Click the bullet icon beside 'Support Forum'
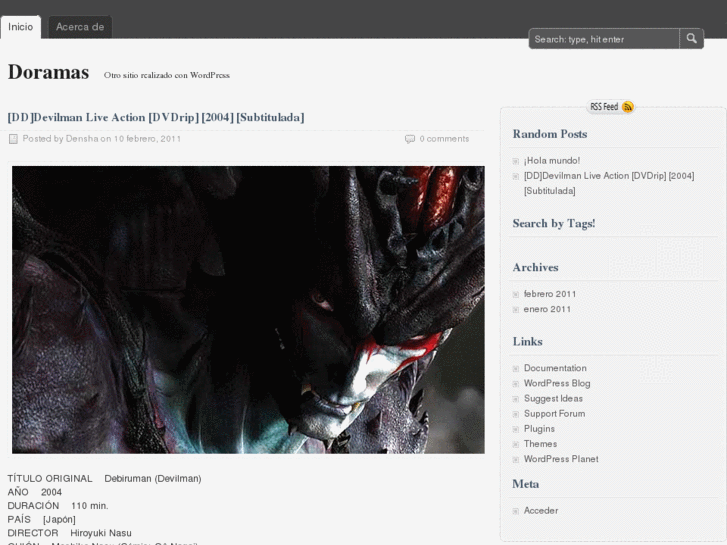 pos(516,414)
